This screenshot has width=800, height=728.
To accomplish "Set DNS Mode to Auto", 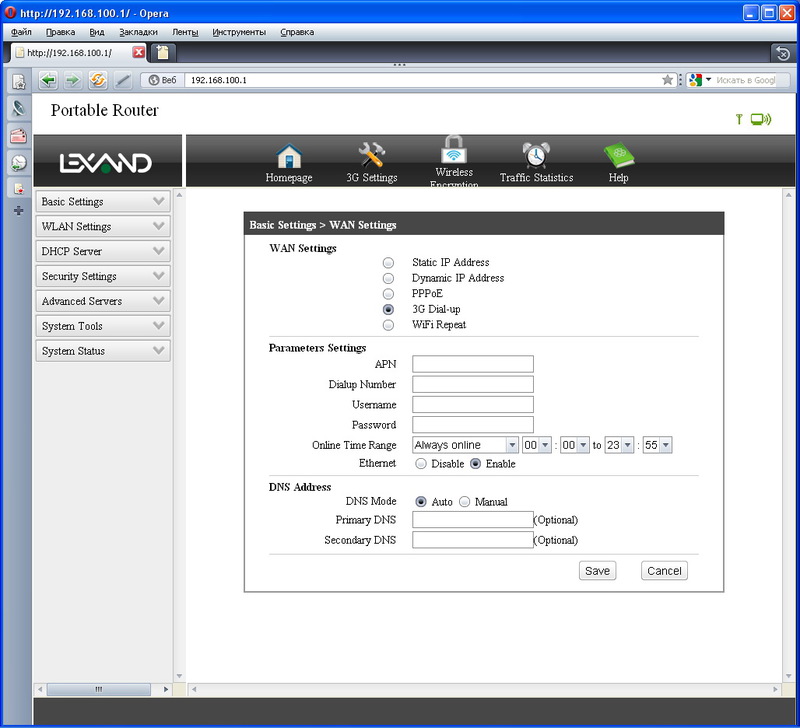I will click(420, 502).
